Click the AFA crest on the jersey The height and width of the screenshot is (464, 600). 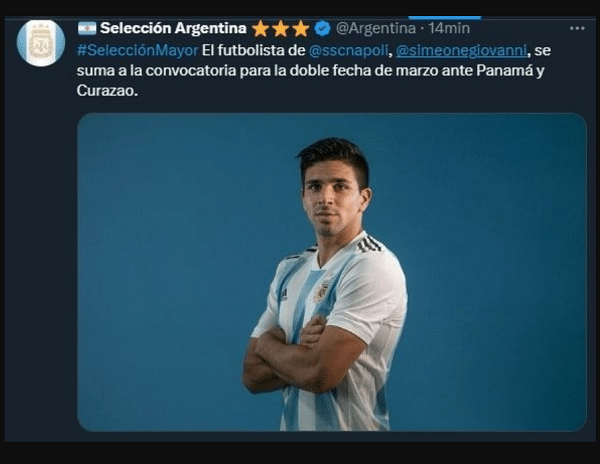click(323, 292)
